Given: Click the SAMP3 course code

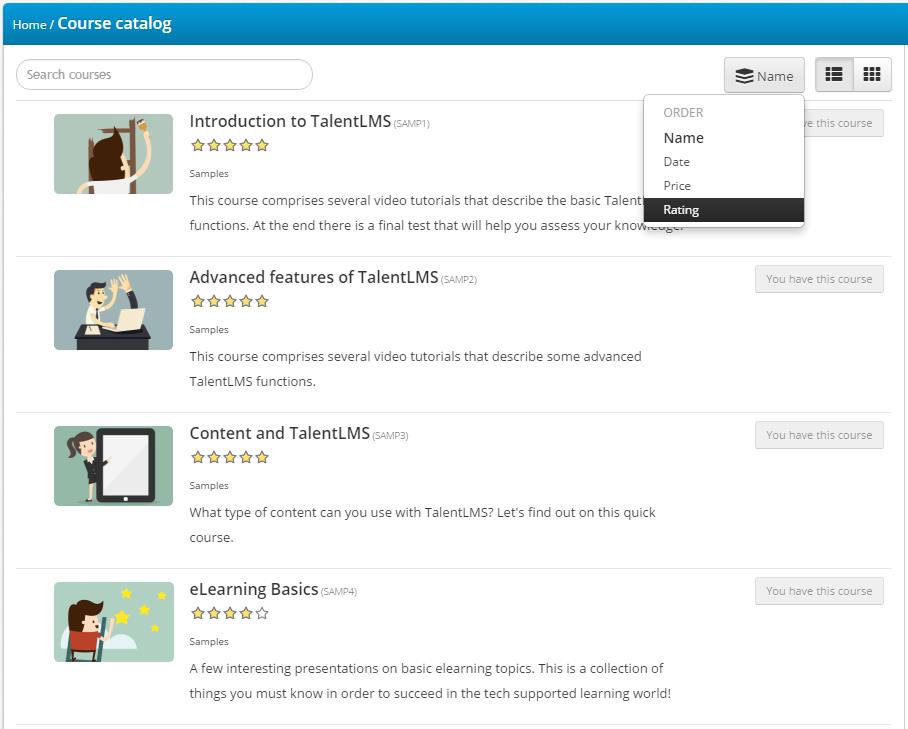Looking at the screenshot, I should 390,435.
